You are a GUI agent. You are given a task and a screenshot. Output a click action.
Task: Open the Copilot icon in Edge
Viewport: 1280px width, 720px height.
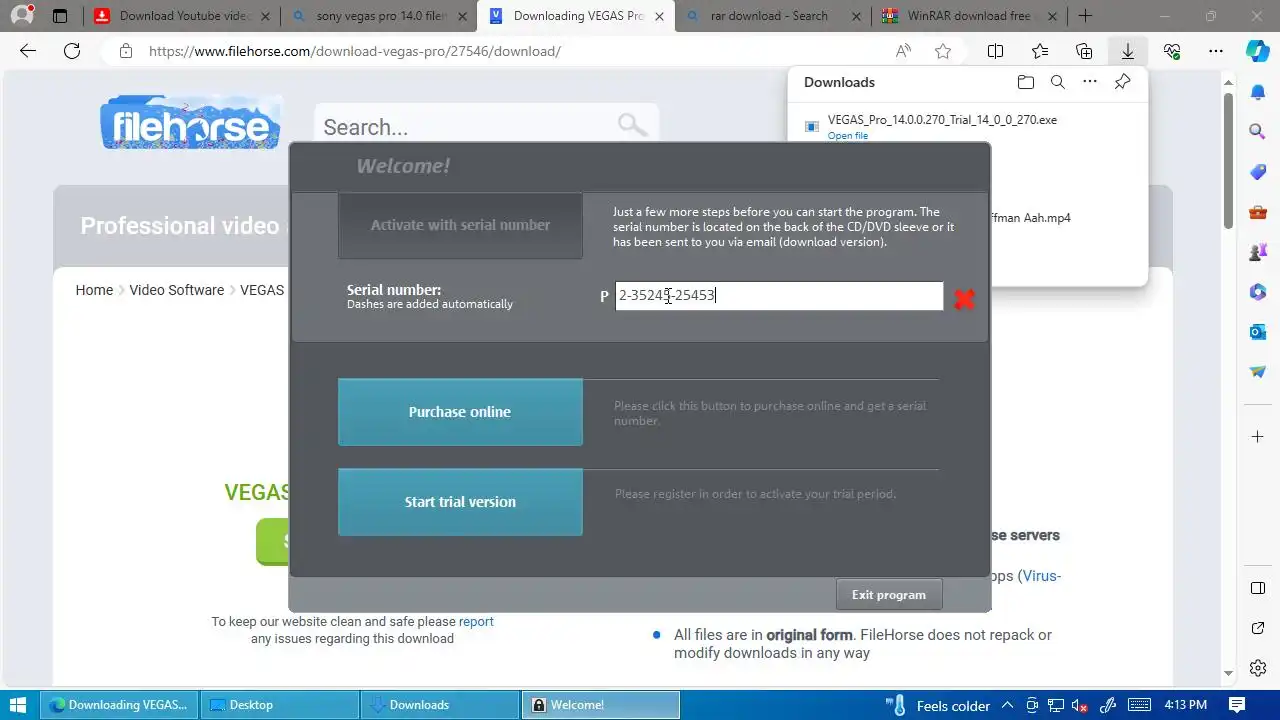pos(1258,51)
